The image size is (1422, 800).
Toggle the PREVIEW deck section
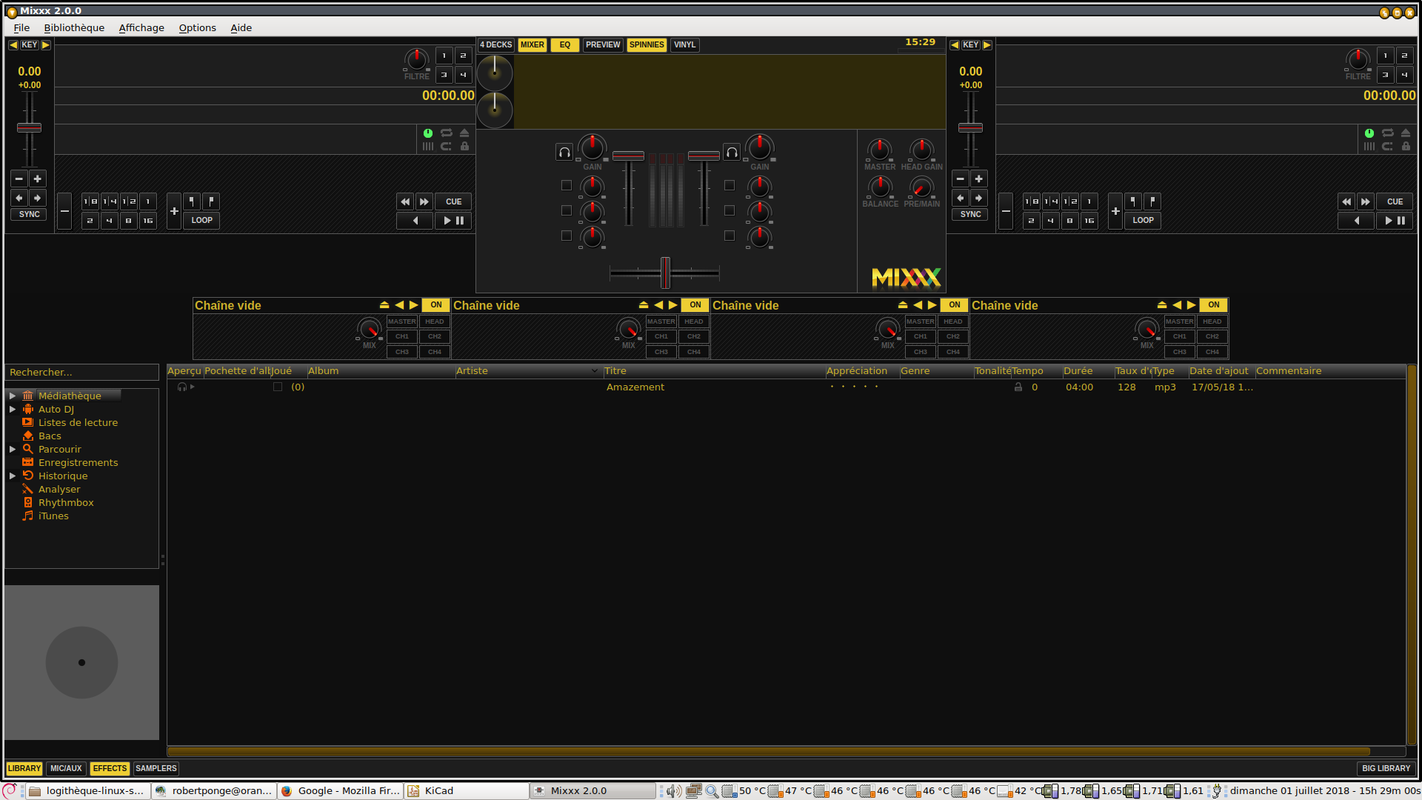[603, 45]
